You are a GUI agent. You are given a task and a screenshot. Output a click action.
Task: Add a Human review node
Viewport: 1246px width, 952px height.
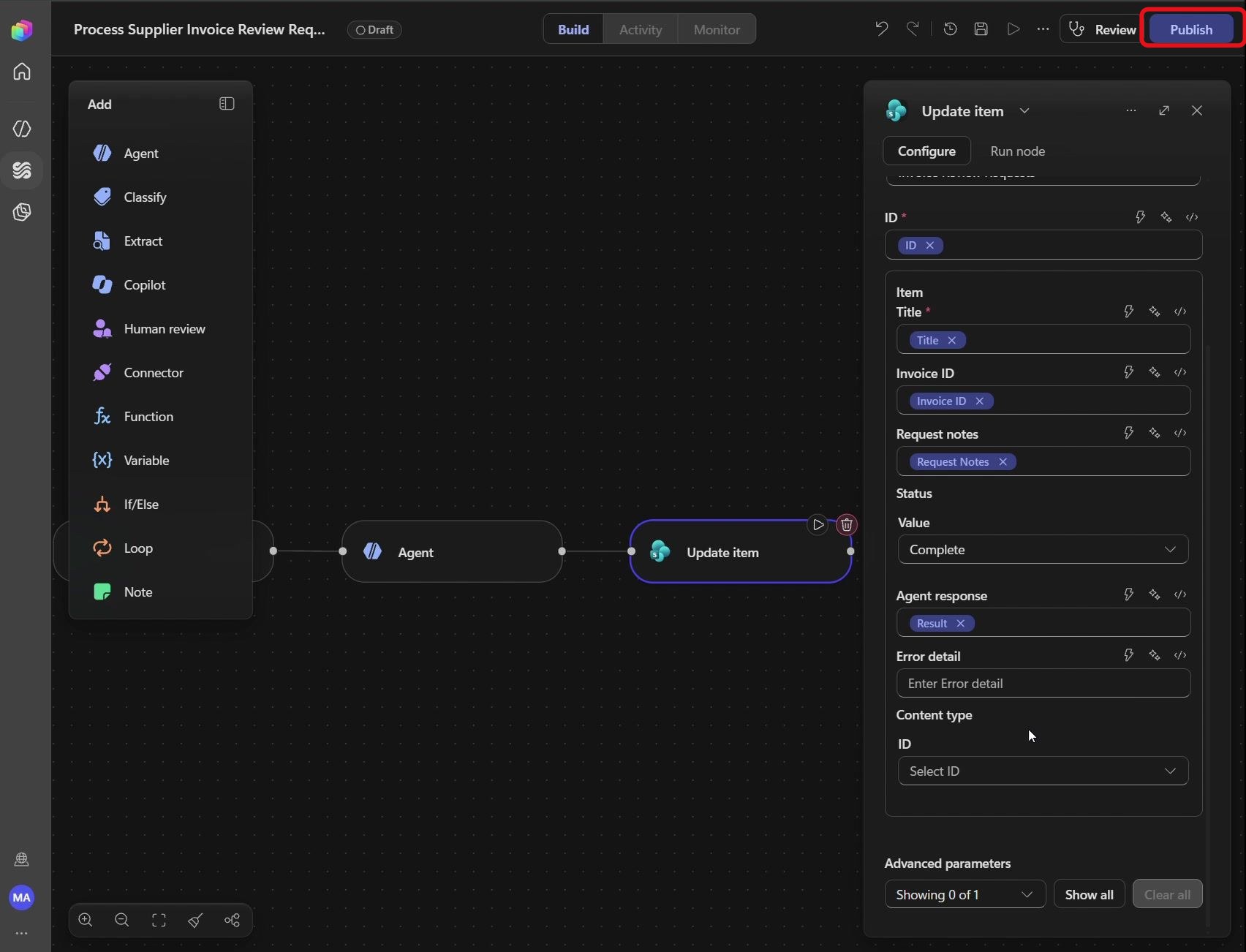pyautogui.click(x=161, y=328)
